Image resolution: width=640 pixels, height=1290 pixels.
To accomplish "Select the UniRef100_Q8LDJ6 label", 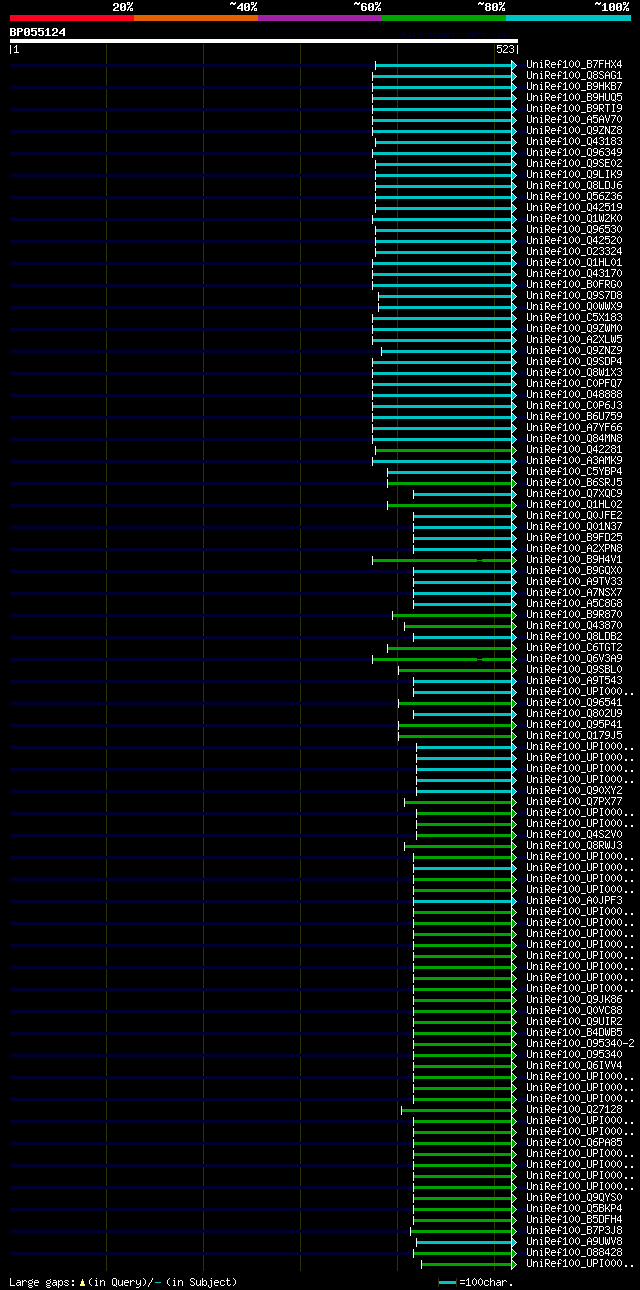I will tap(574, 185).
